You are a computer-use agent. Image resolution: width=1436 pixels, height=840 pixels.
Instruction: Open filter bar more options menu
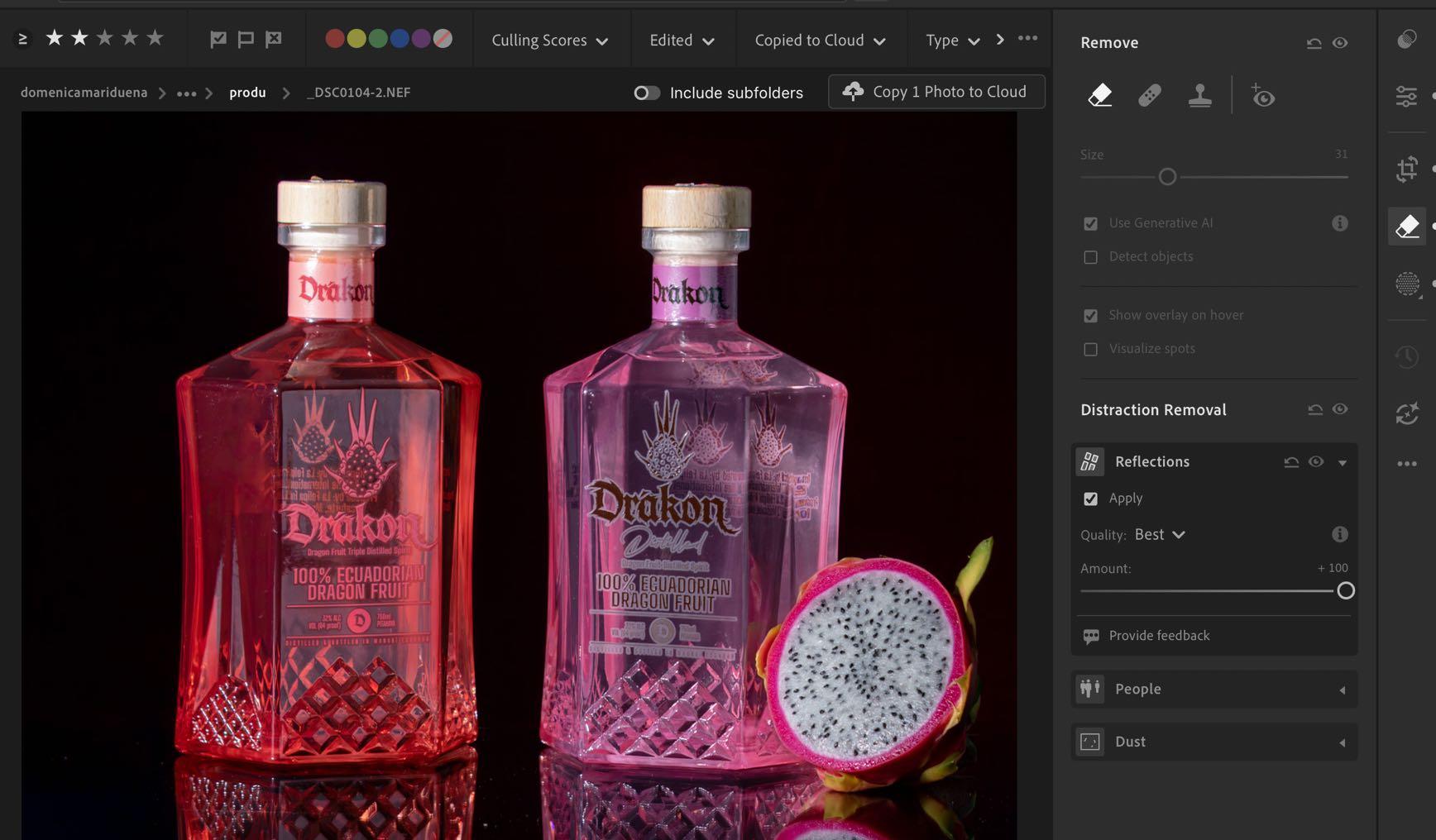[x=1027, y=38]
